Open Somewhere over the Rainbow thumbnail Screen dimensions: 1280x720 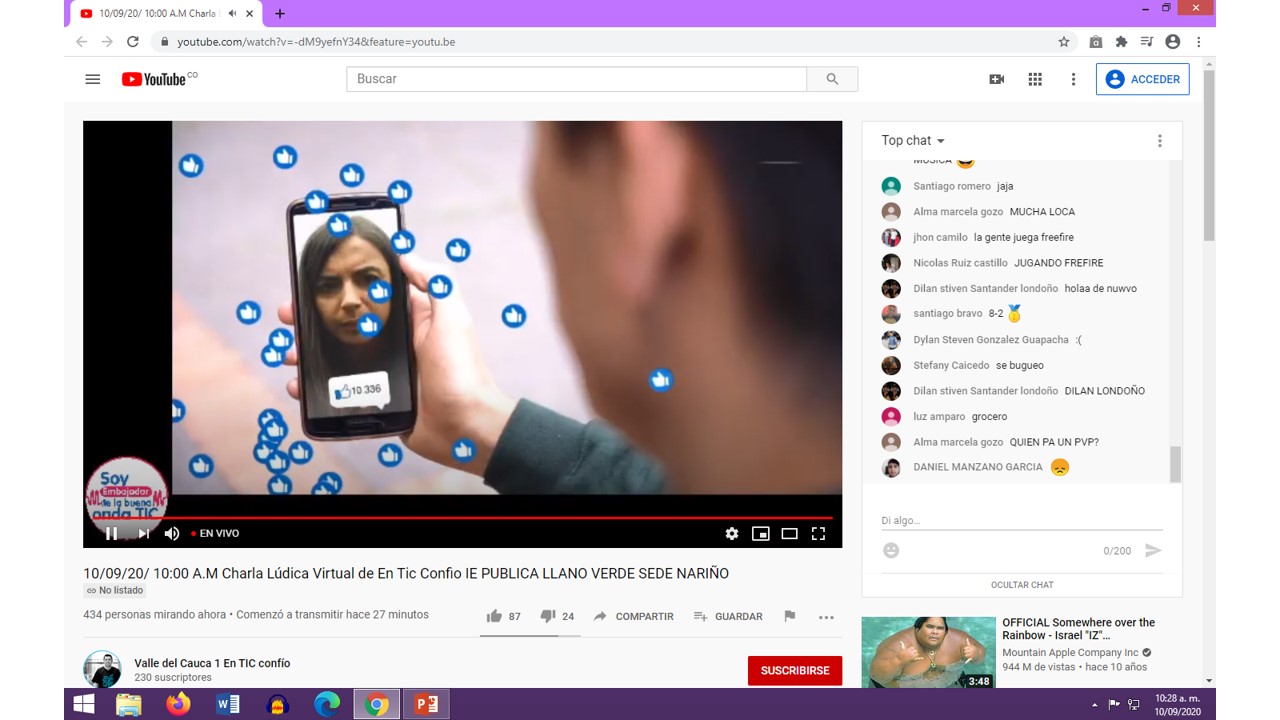pyautogui.click(x=929, y=652)
